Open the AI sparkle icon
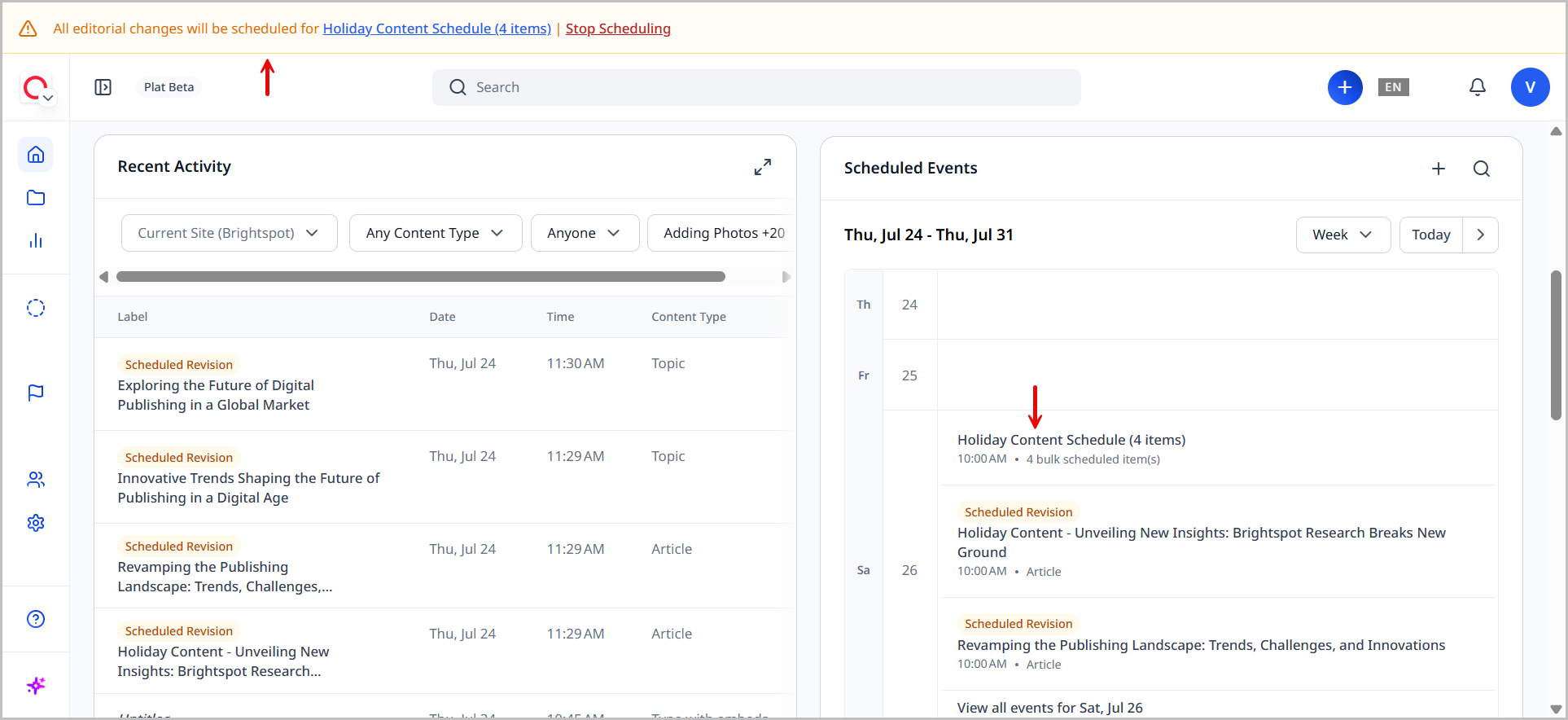Image resolution: width=1568 pixels, height=720 pixels. point(36,686)
